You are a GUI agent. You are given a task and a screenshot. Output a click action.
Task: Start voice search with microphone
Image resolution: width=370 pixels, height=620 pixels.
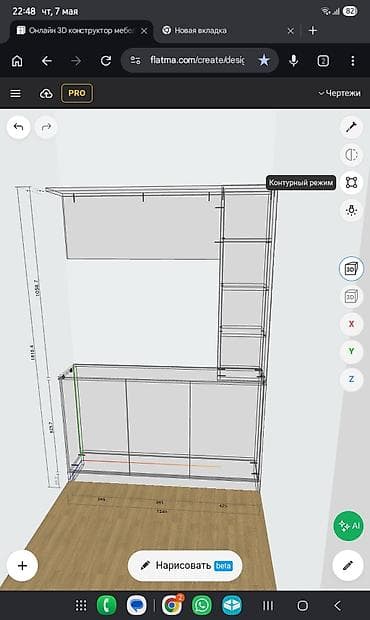point(293,61)
